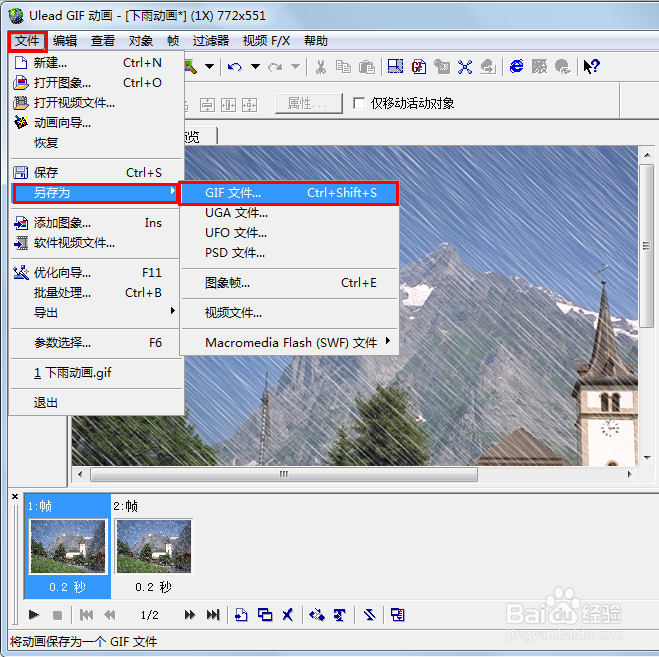
Task: Select PSD 文件... in the submenu
Action: point(290,253)
